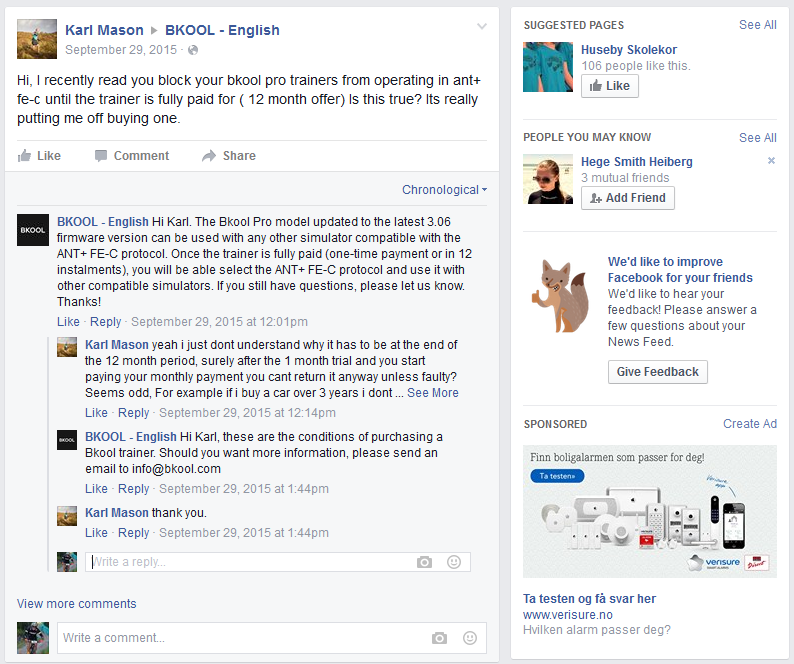Add Hege Smith Heiberg as friend
This screenshot has height=664, width=794.
(x=628, y=198)
